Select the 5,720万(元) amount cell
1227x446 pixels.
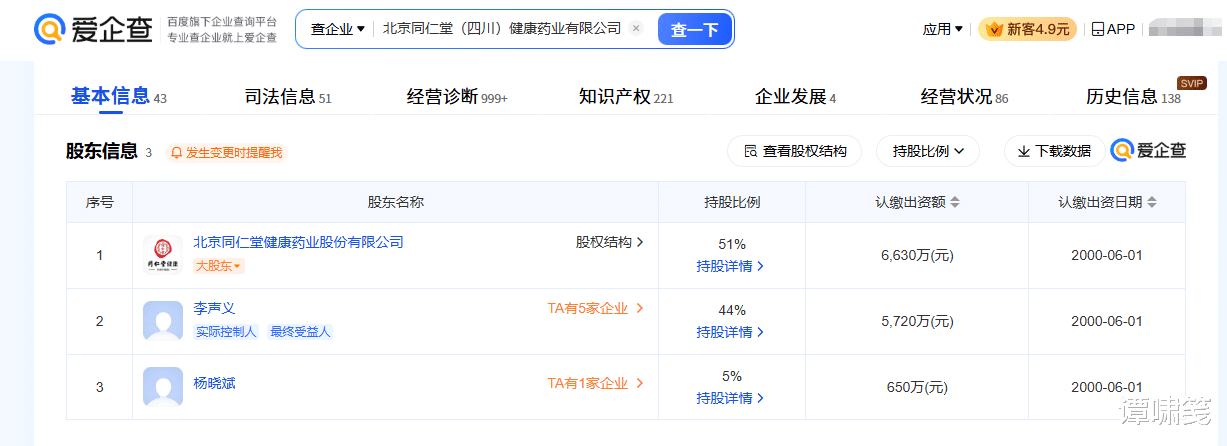pos(918,321)
